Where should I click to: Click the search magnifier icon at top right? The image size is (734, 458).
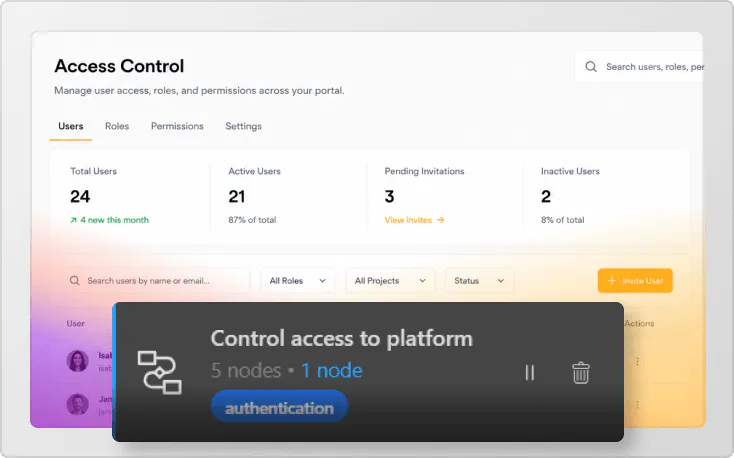(591, 66)
